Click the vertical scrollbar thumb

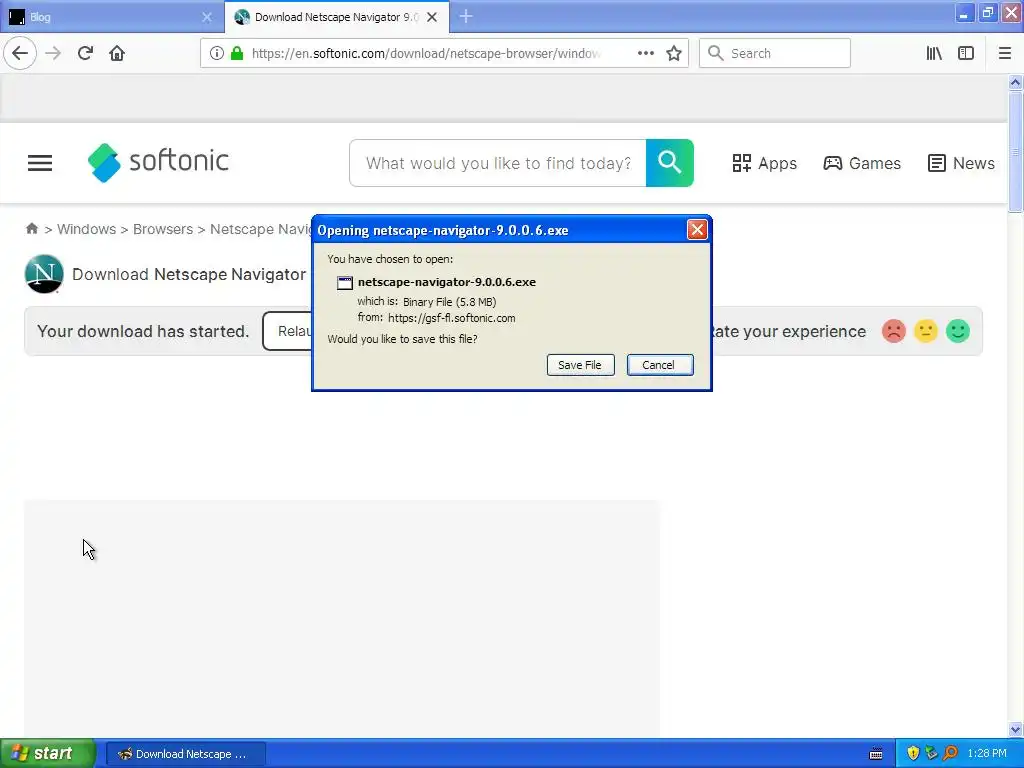[1015, 152]
